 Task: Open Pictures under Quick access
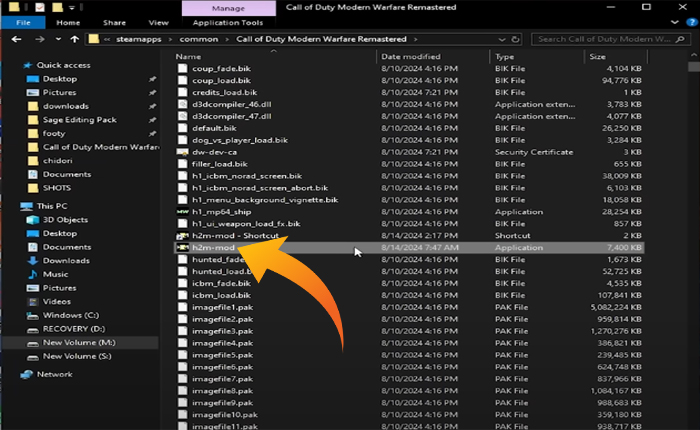click(59, 92)
